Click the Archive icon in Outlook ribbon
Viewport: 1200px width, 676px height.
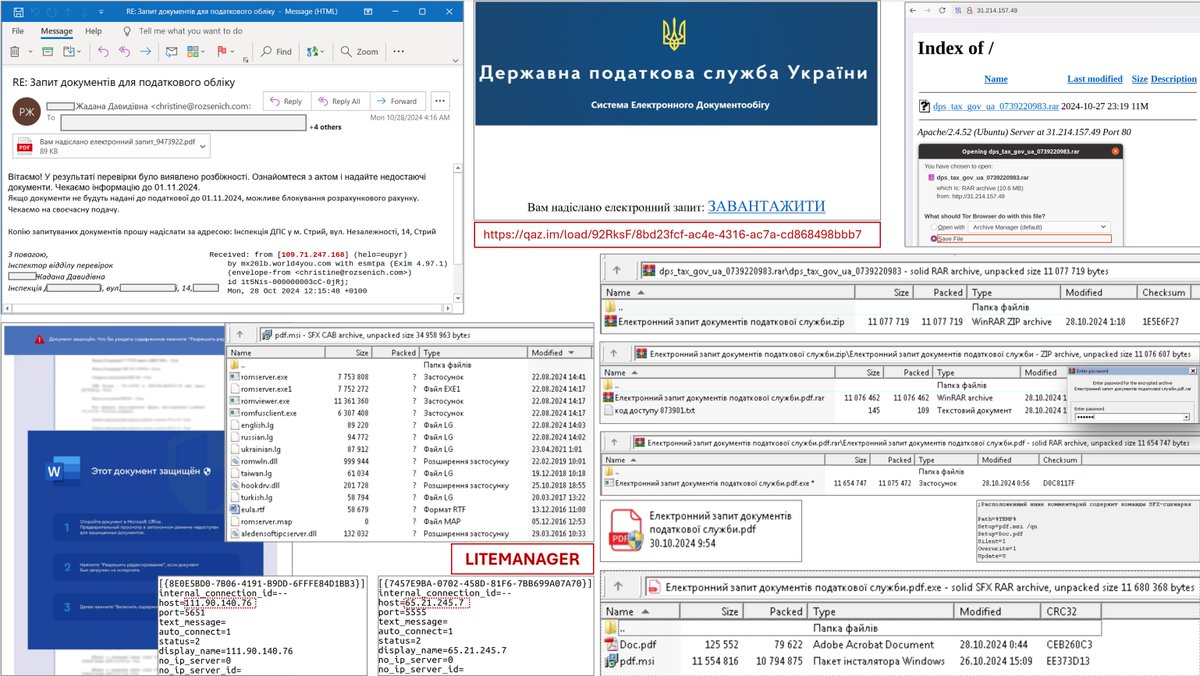pyautogui.click(x=50, y=51)
